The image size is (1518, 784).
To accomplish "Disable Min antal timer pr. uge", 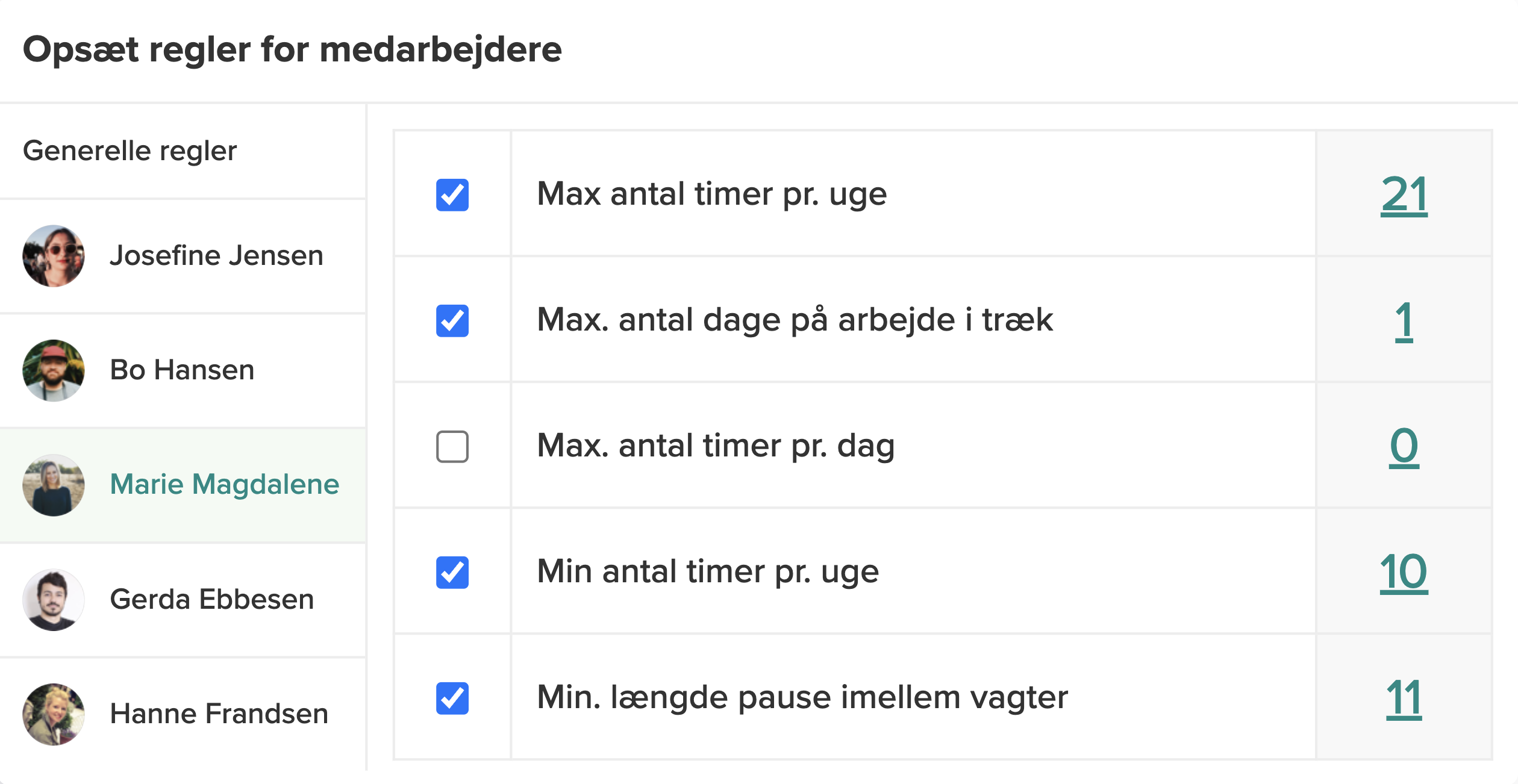I will point(452,571).
